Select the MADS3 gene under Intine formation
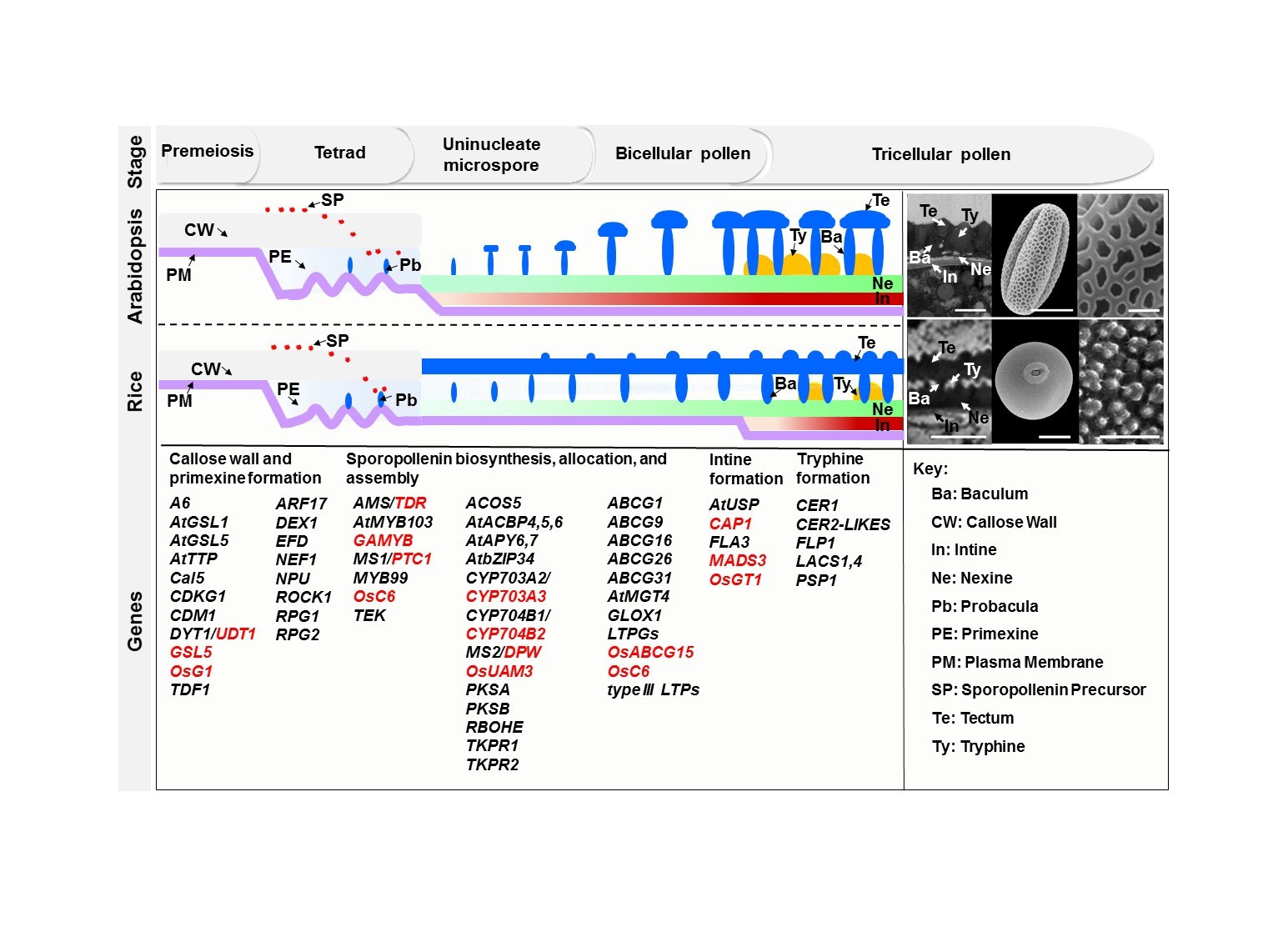The width and height of the screenshot is (1288, 947). pos(737,561)
